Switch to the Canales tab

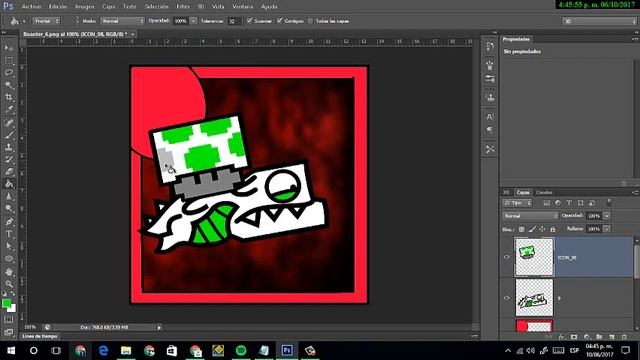pyautogui.click(x=544, y=192)
